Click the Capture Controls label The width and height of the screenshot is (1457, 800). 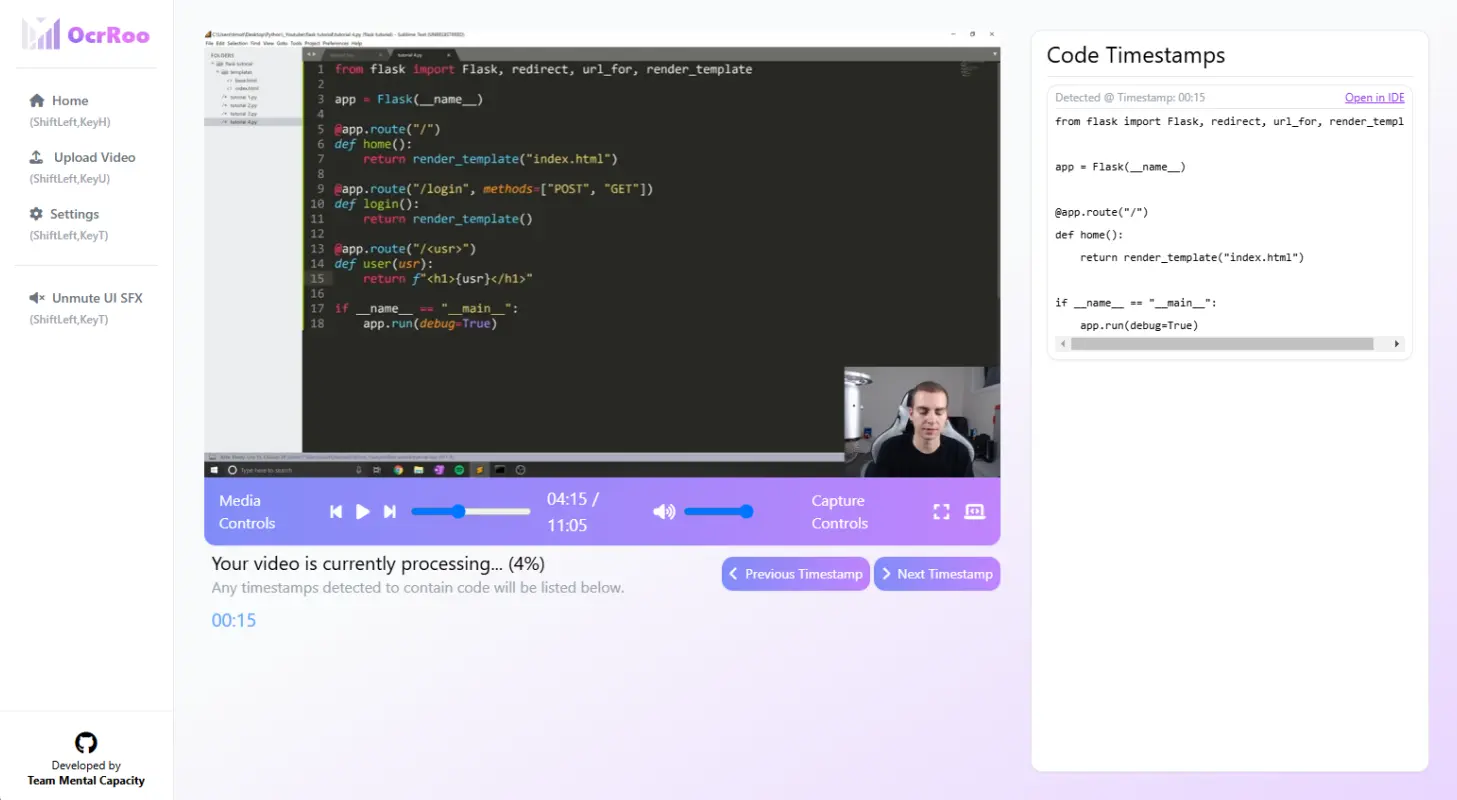(x=839, y=512)
